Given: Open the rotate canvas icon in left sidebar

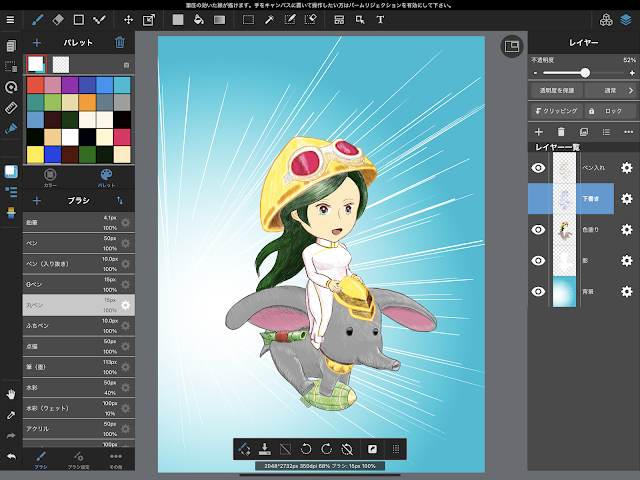Looking at the screenshot, I should 11,87.
